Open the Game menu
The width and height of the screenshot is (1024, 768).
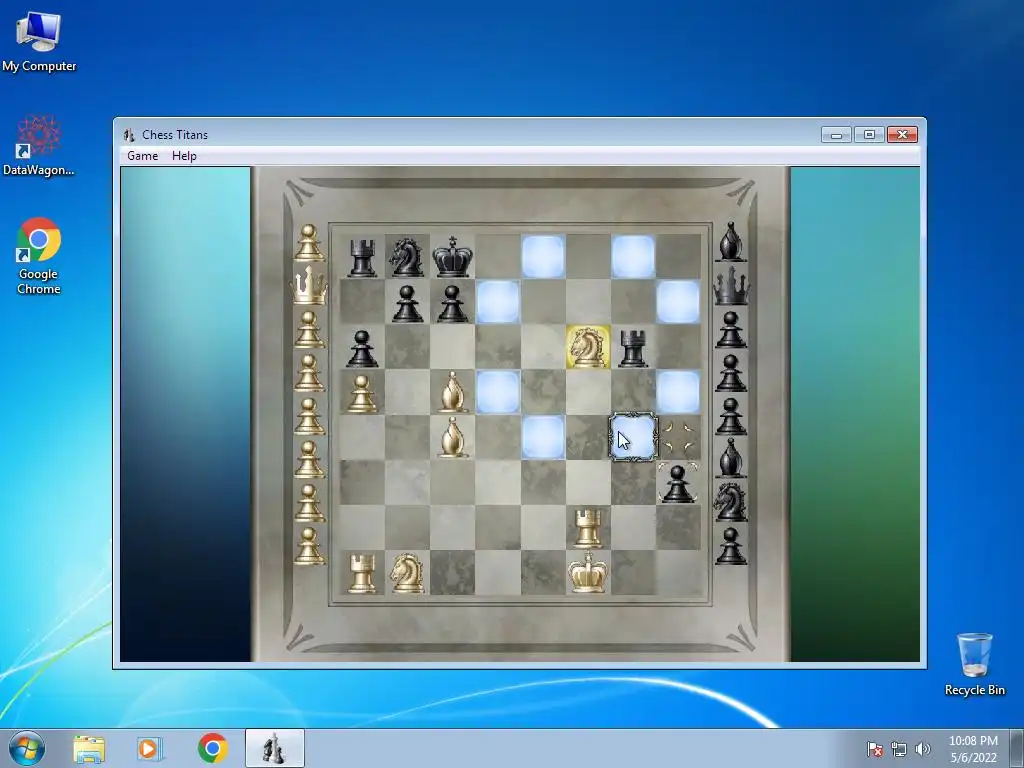pyautogui.click(x=142, y=155)
